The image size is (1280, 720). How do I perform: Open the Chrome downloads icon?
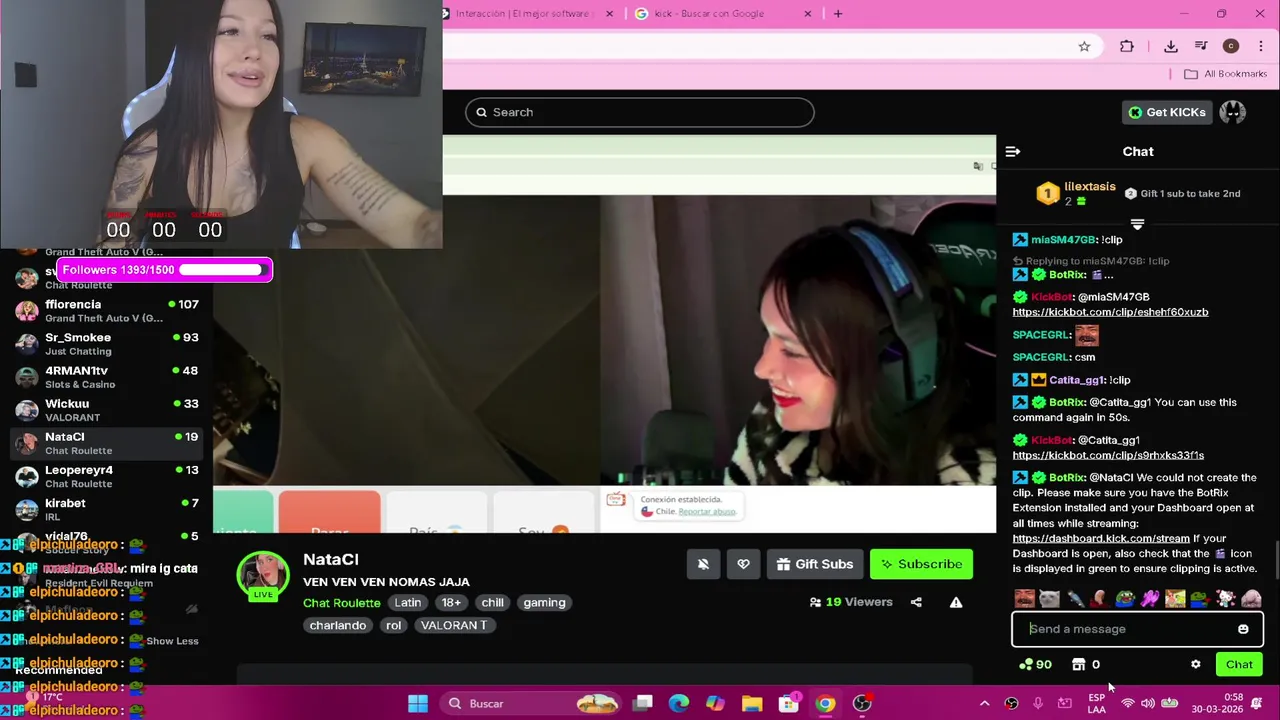coord(1171,46)
